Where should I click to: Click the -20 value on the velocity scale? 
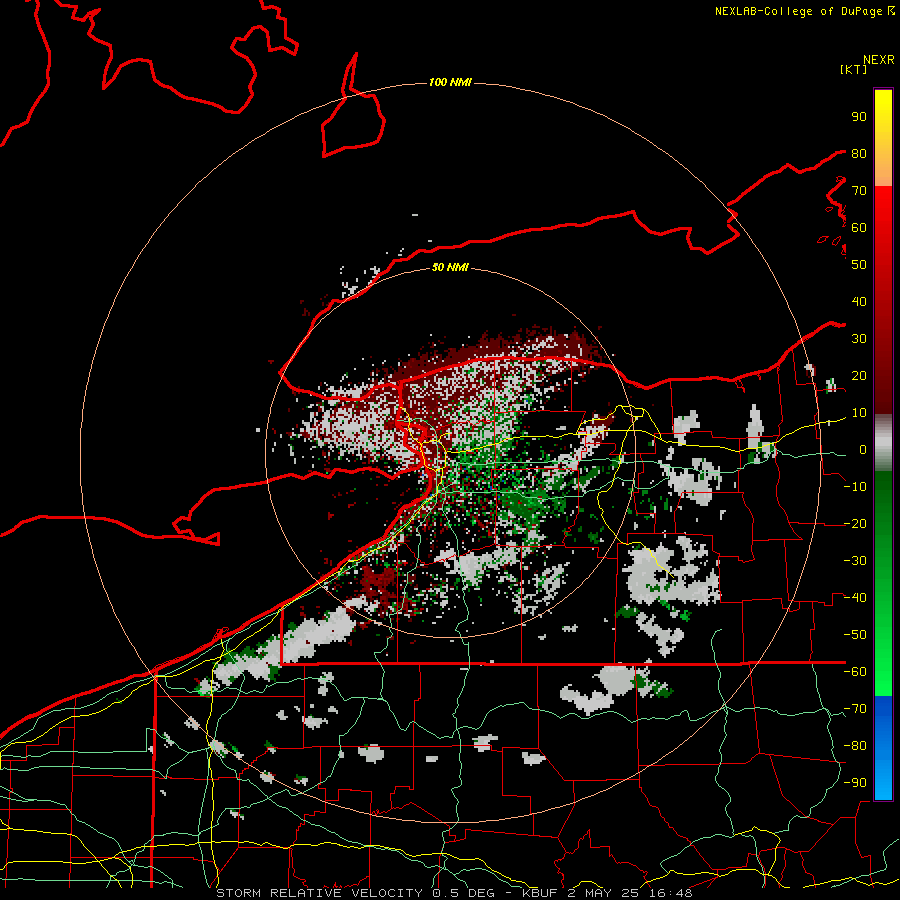855,523
